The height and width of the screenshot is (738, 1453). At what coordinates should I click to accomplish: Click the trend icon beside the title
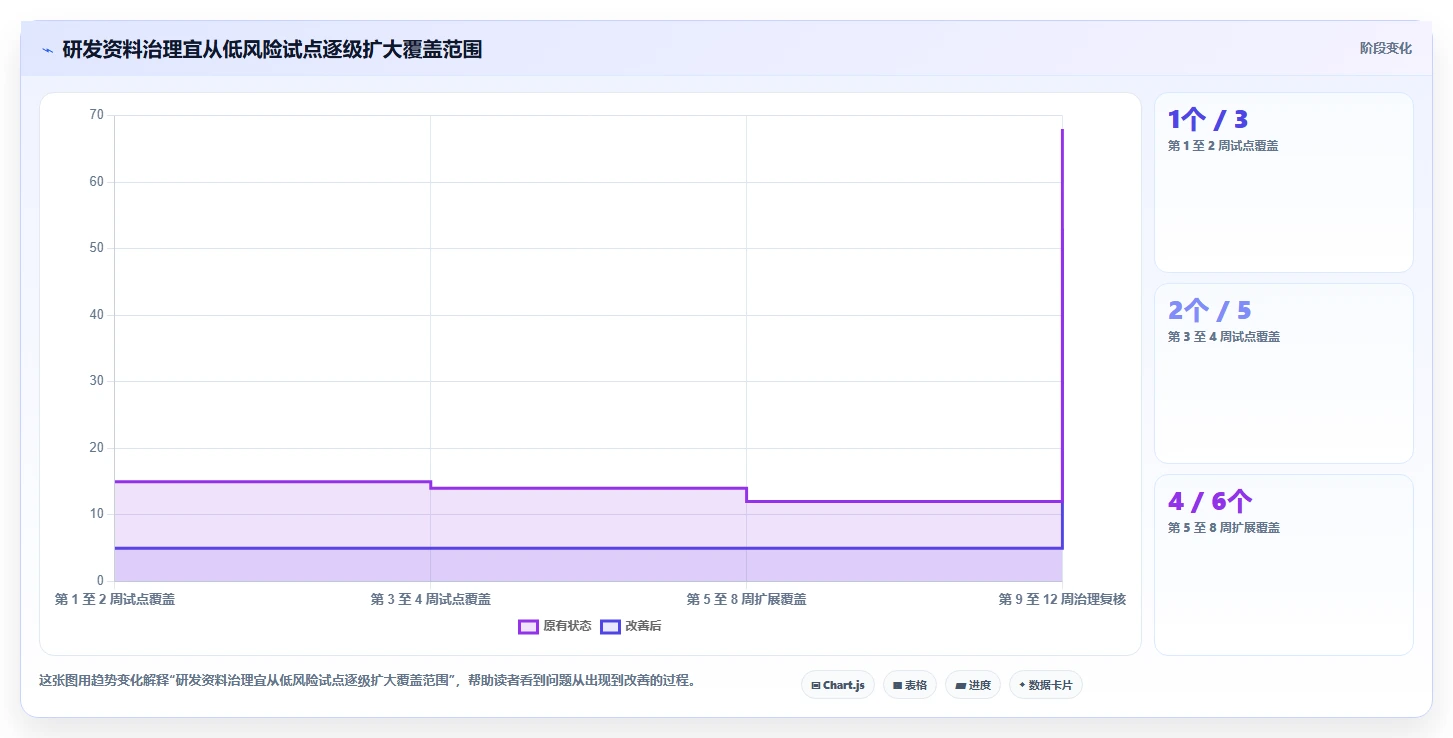pos(47,50)
